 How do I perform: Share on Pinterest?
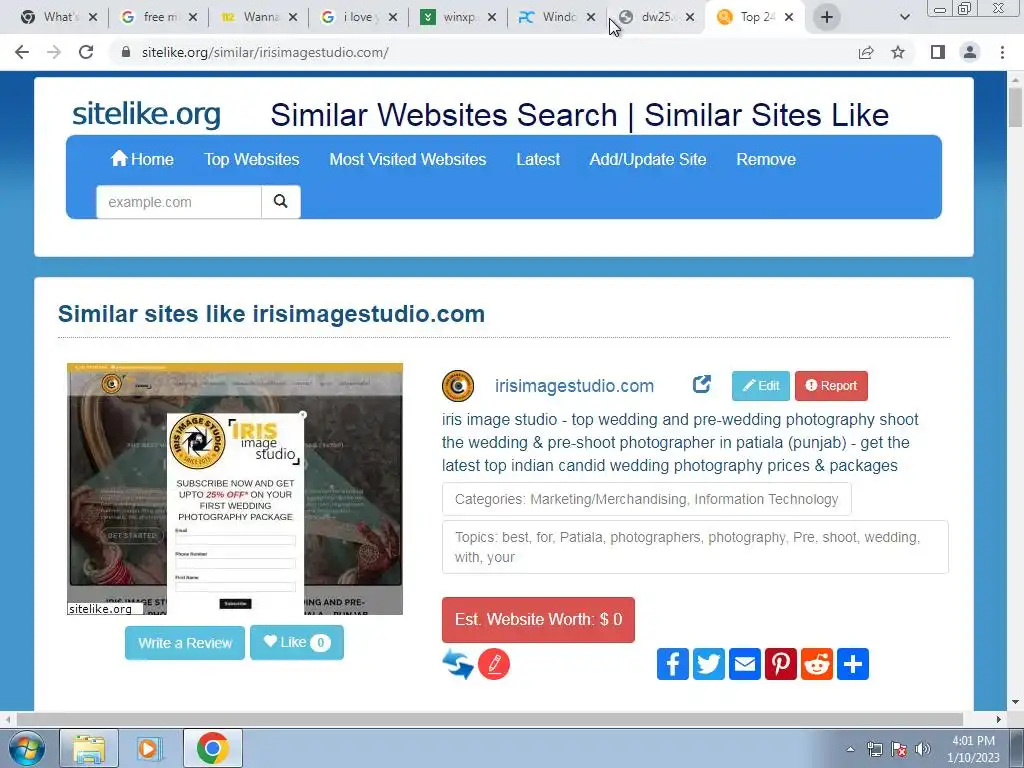click(781, 664)
